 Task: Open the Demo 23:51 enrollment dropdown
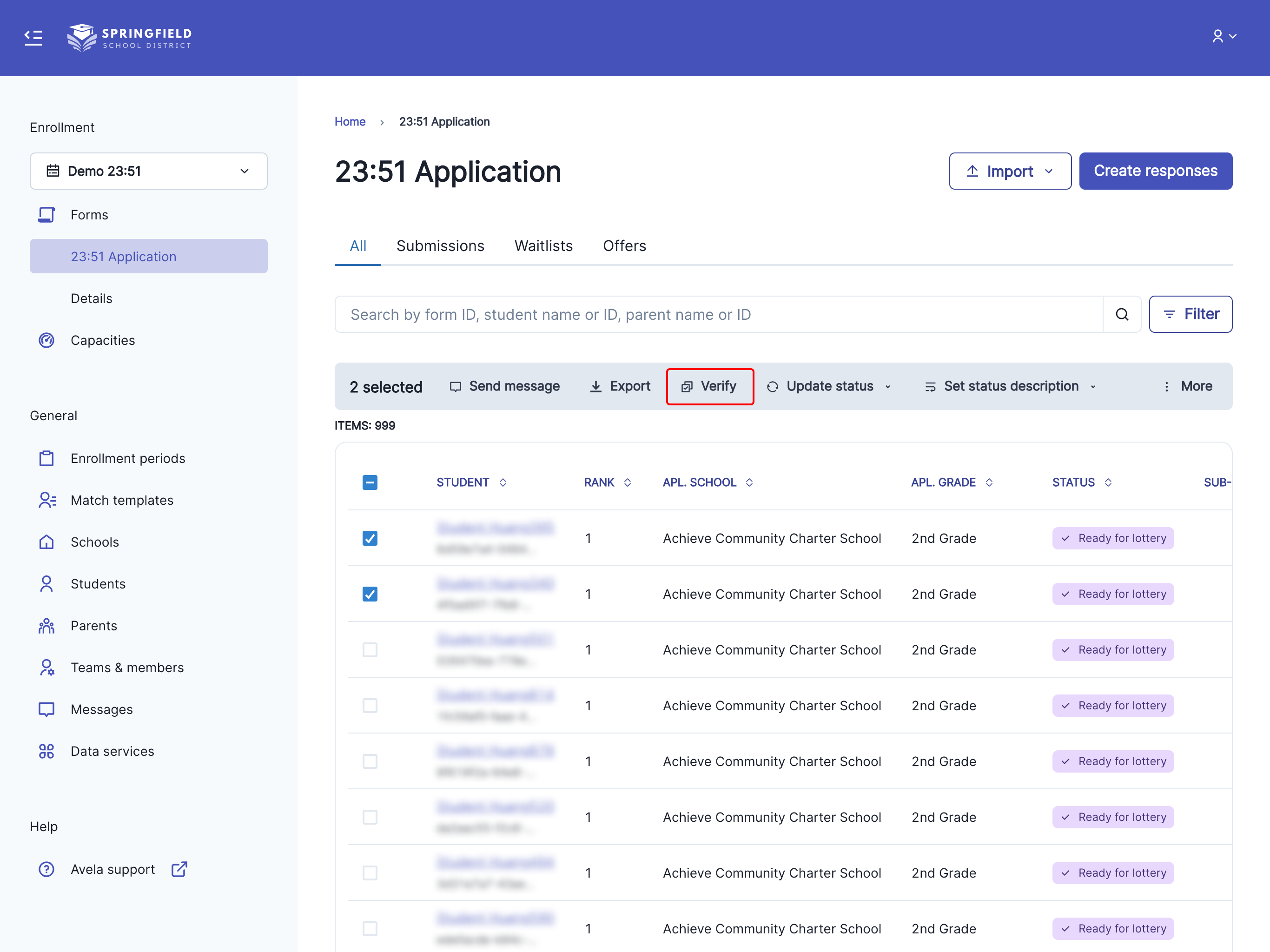click(x=148, y=171)
